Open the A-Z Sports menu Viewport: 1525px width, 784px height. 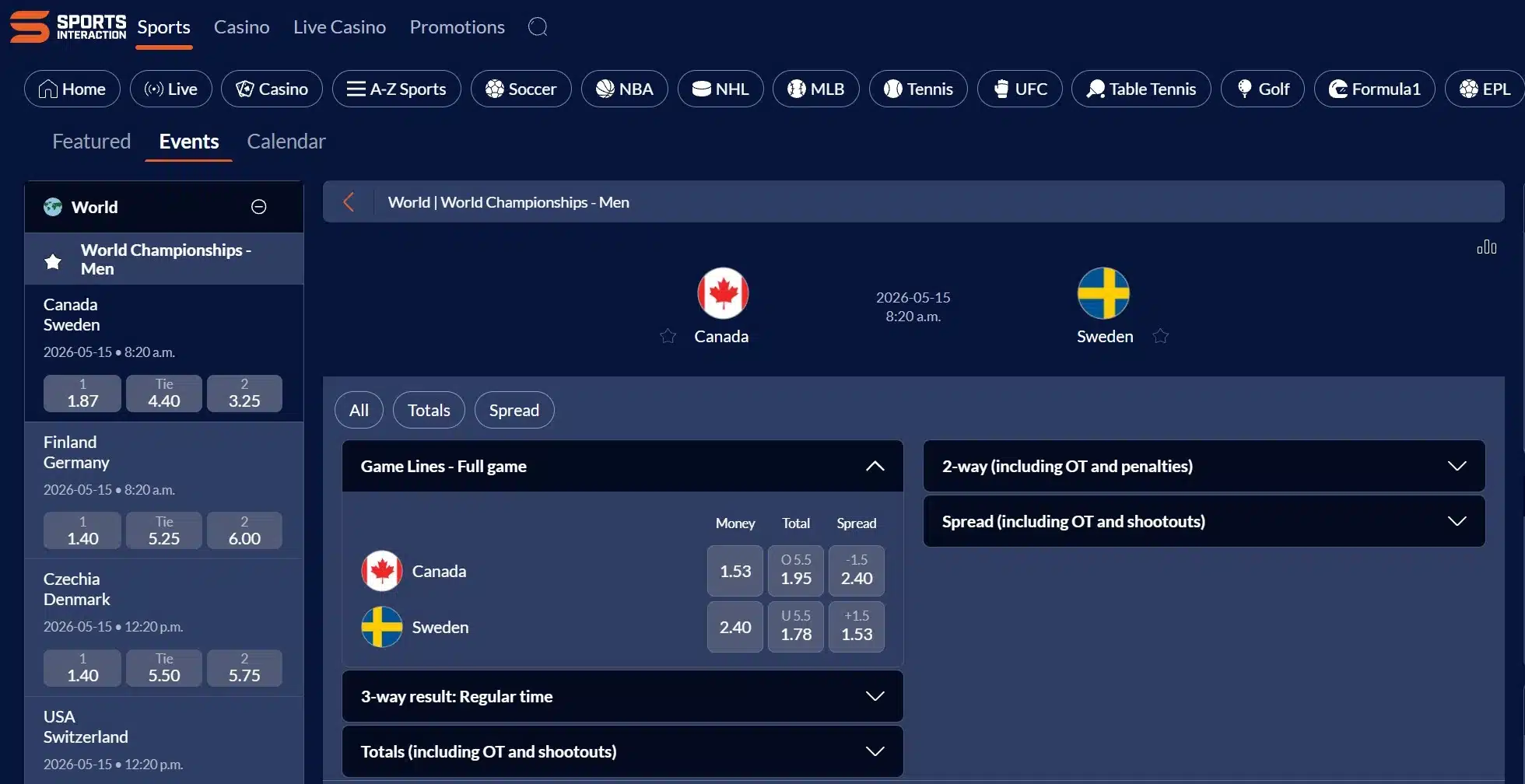click(397, 89)
